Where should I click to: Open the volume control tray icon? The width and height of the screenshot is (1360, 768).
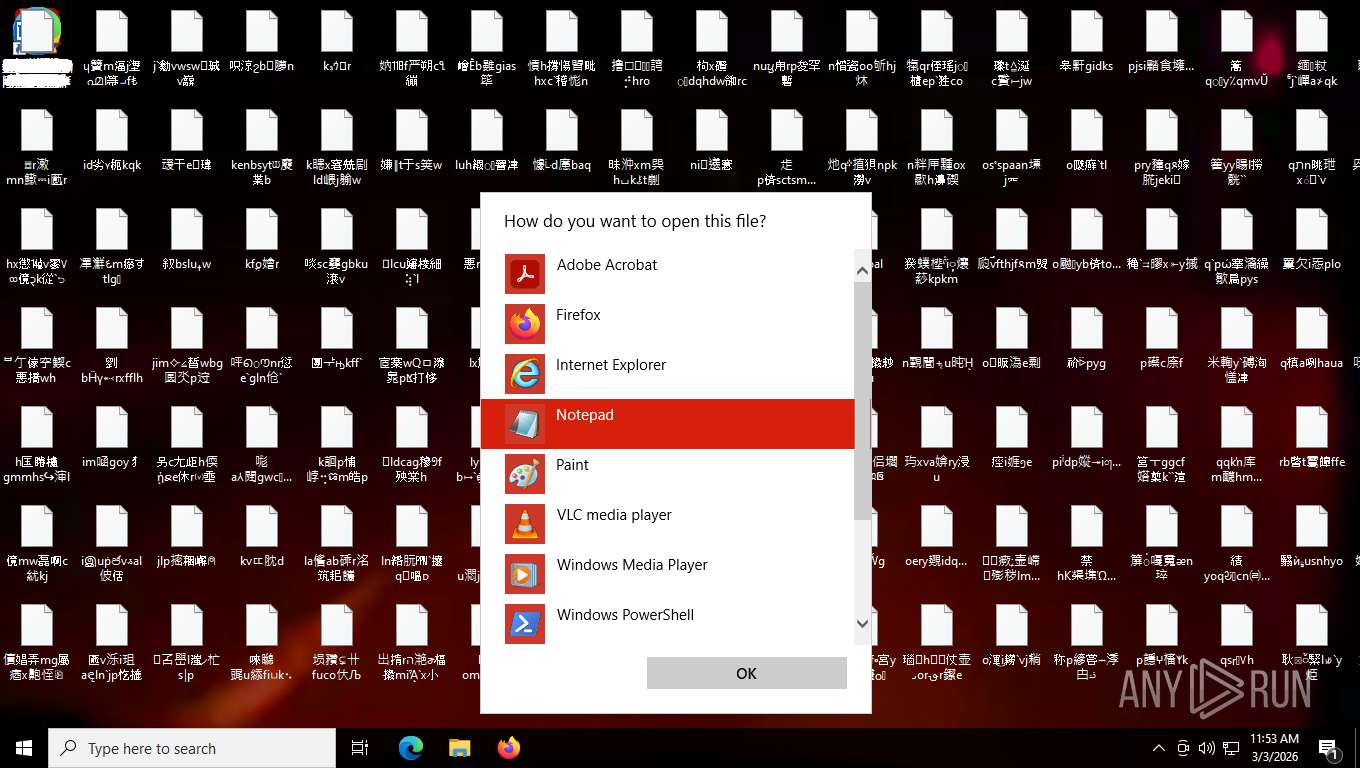tap(1206, 748)
